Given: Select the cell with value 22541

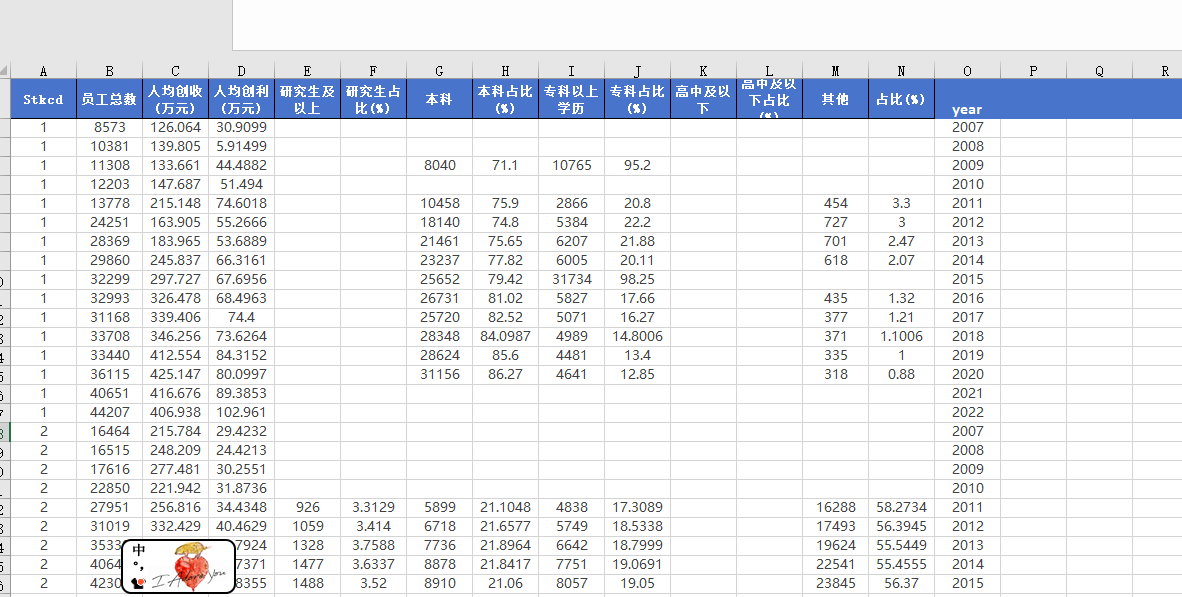Looking at the screenshot, I should tap(835, 564).
